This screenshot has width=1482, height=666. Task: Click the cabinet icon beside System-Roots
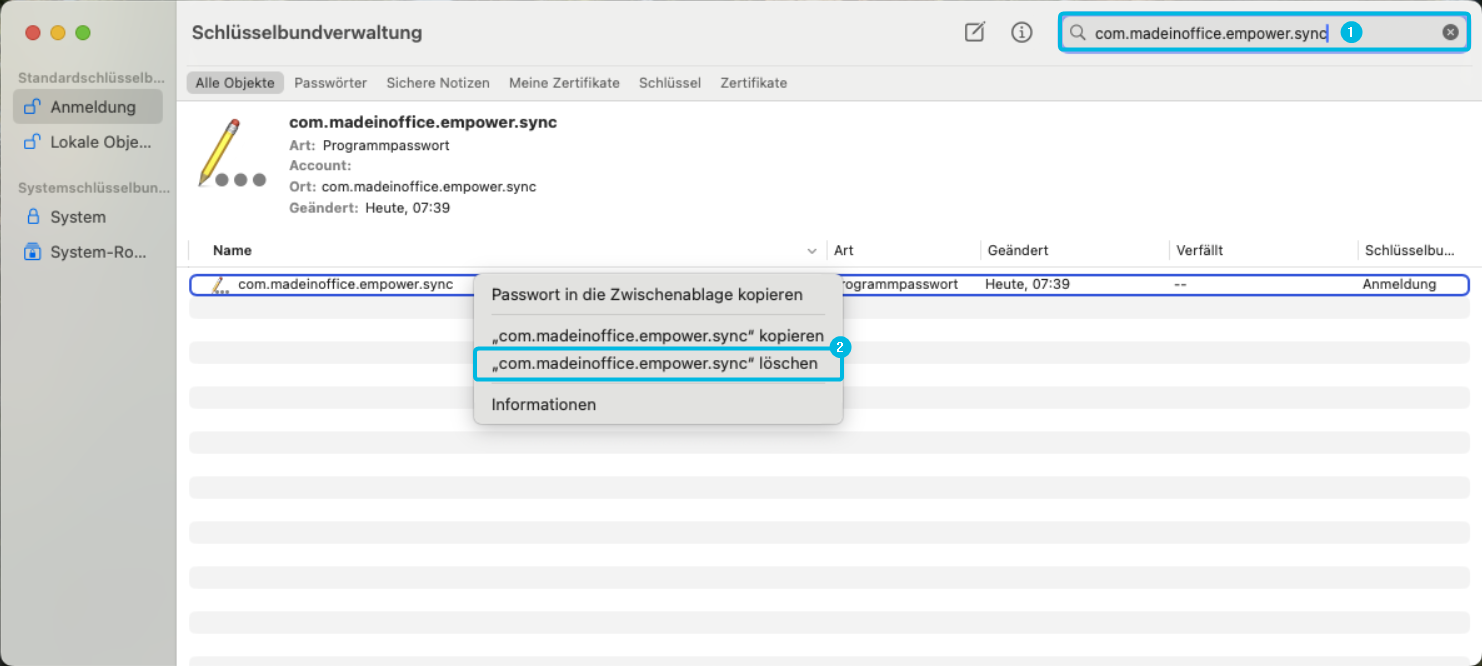(33, 252)
